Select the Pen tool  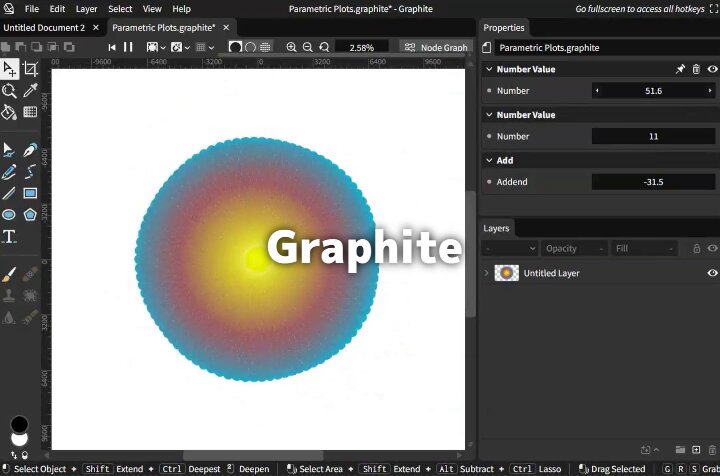tap(30, 150)
